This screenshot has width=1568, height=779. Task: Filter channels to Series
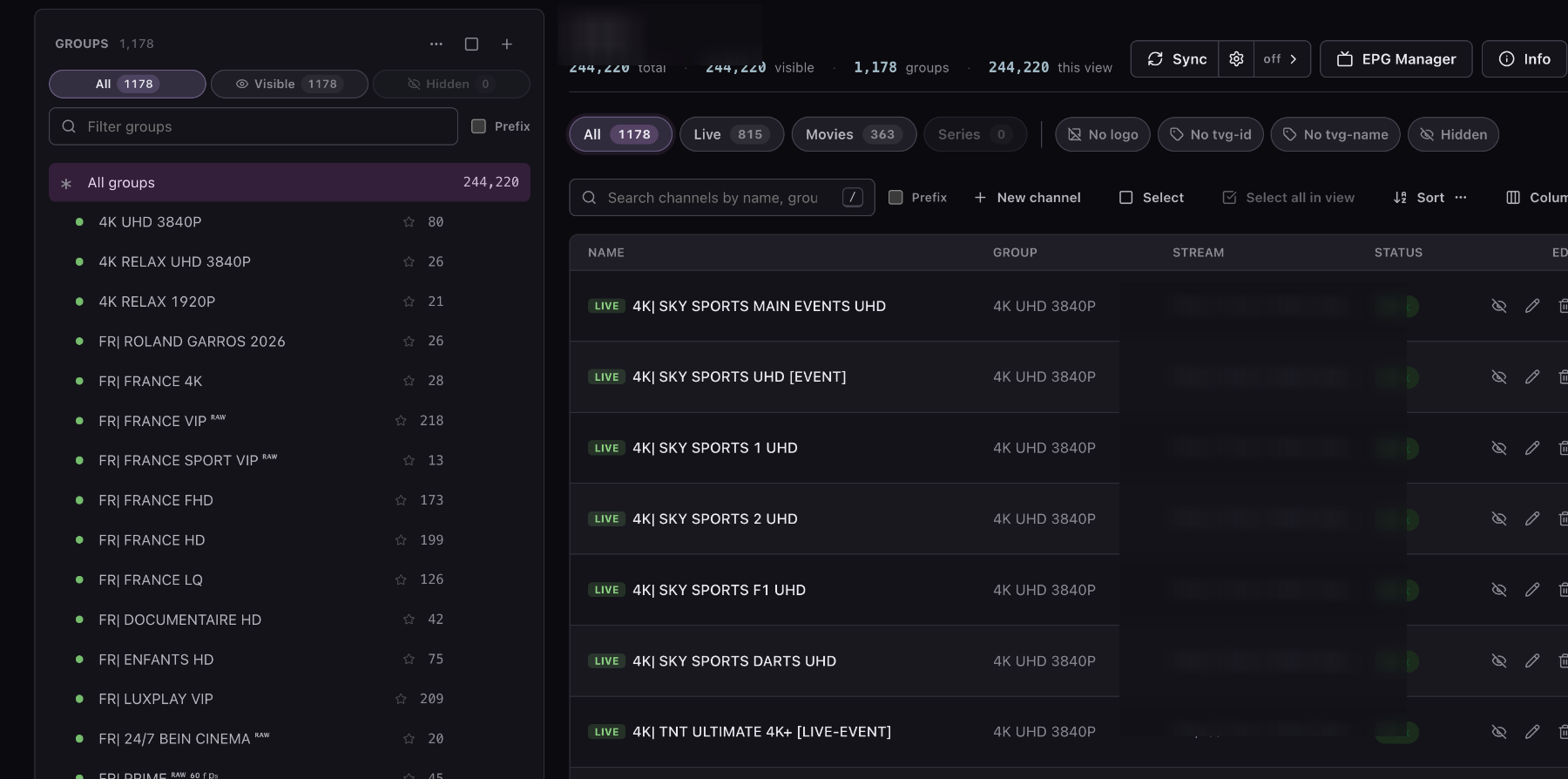click(975, 134)
